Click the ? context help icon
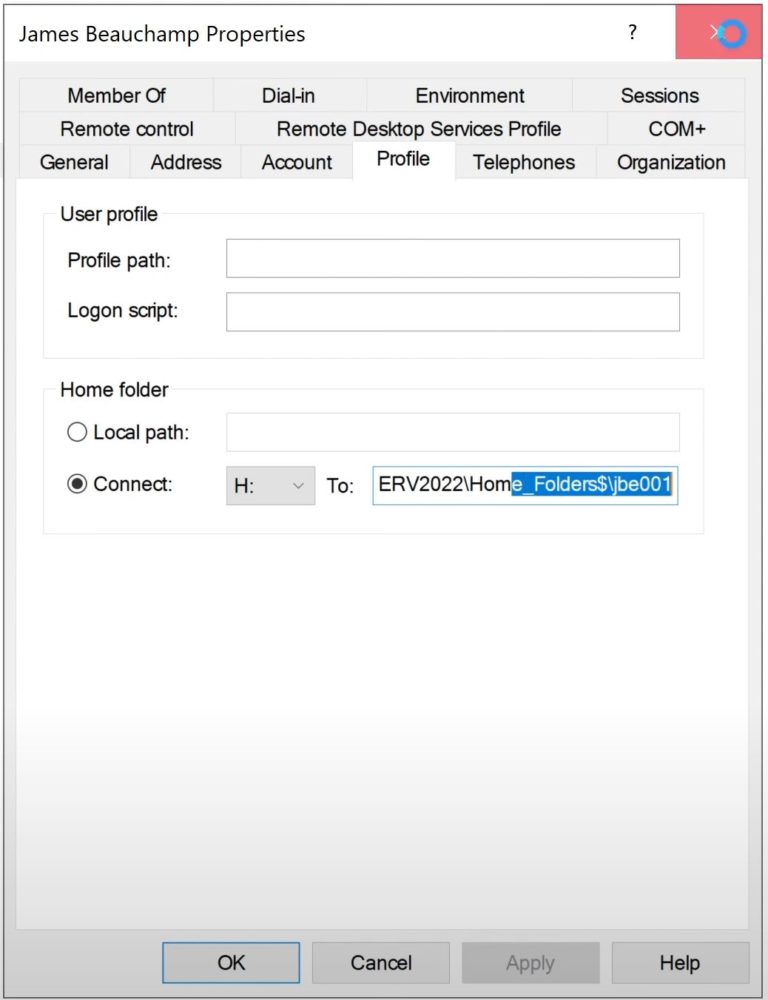Image resolution: width=768 pixels, height=1000 pixels. (631, 32)
